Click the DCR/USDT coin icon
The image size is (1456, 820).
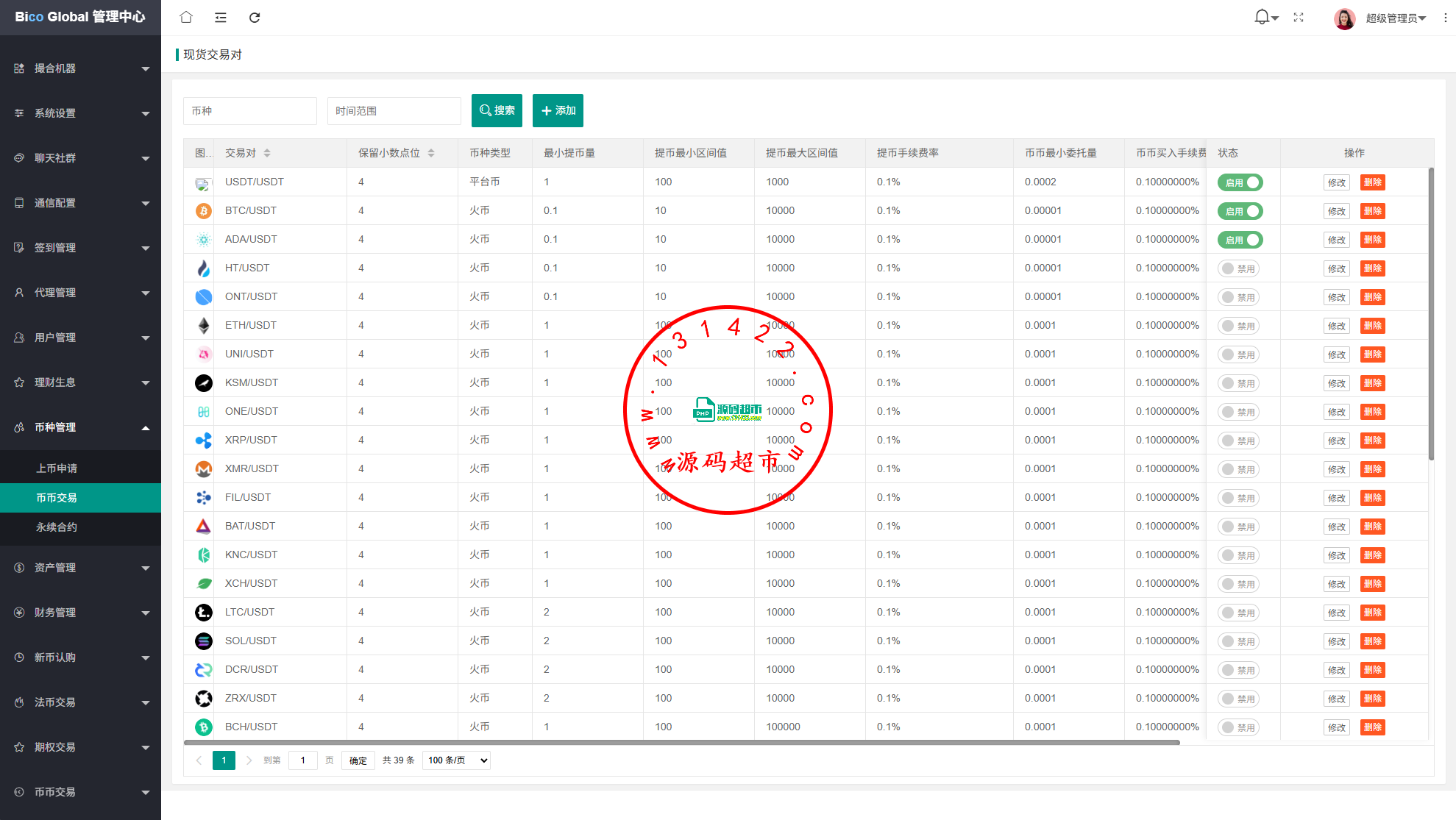[204, 670]
